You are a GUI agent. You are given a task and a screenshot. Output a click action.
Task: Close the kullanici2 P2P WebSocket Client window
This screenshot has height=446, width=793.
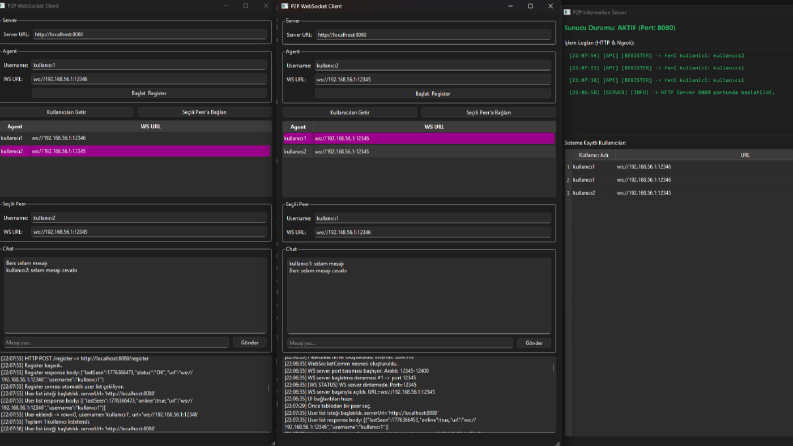tap(551, 6)
